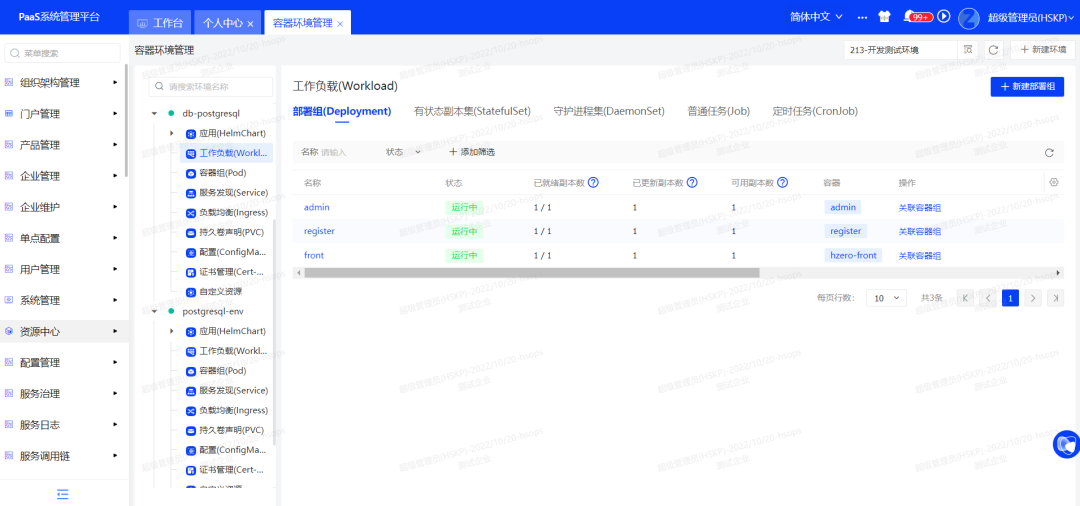1080x506 pixels.
Task: Go to the next page in pagination
Action: (x=1033, y=298)
